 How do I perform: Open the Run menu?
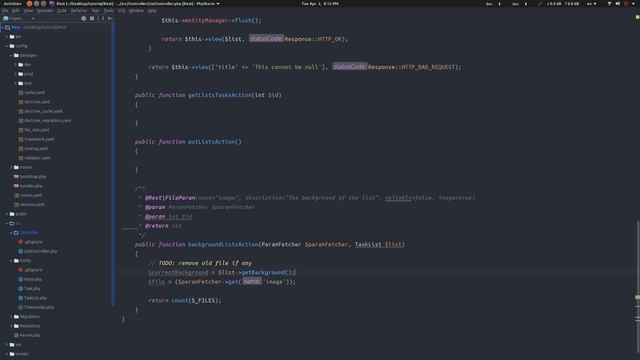[96, 11]
